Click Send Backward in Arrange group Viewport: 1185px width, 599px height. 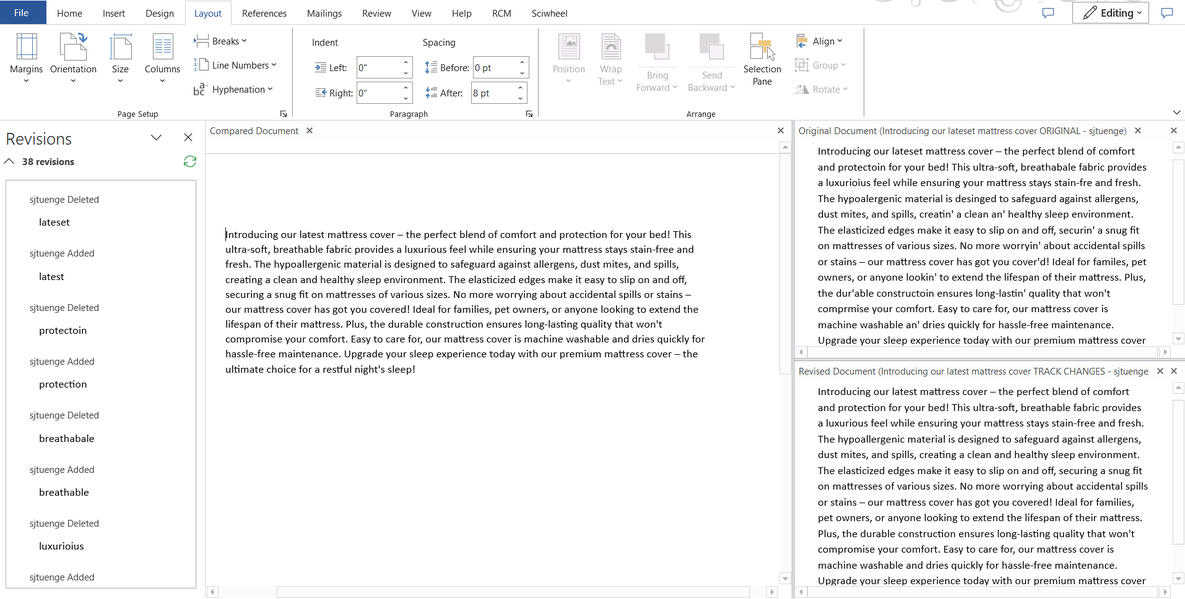tap(710, 57)
